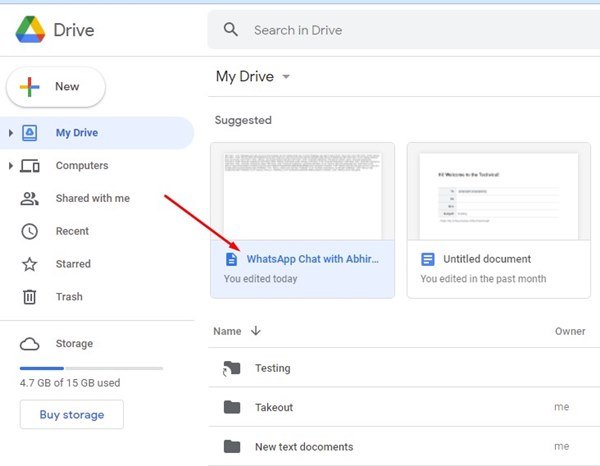Open Trash via the bin icon

pos(29,297)
